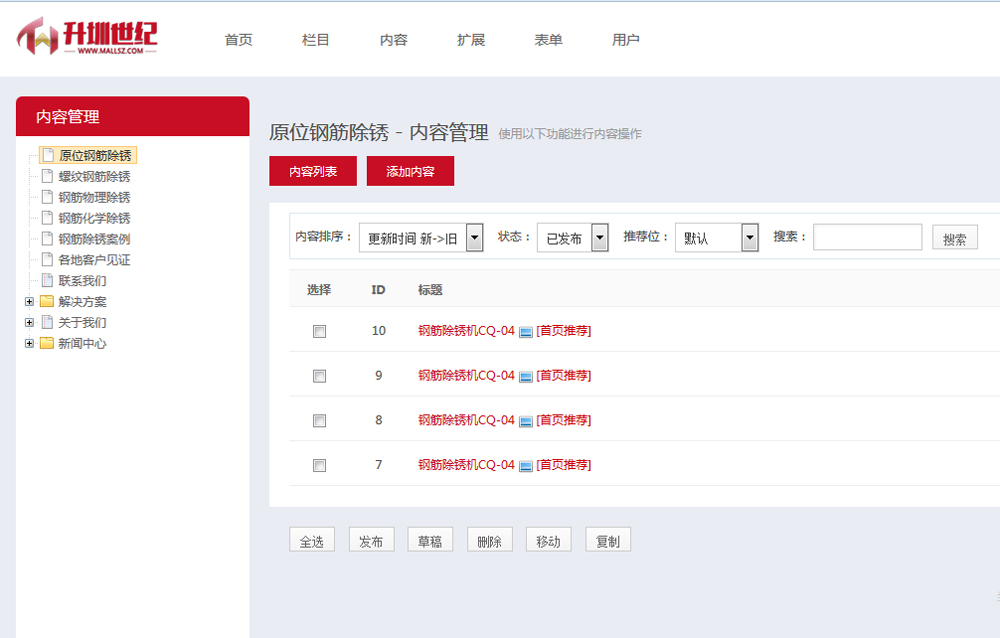Screen dimensions: 1000x638
Task: Select 钢筋化学除锈 in sidebar tree
Action: [x=94, y=218]
